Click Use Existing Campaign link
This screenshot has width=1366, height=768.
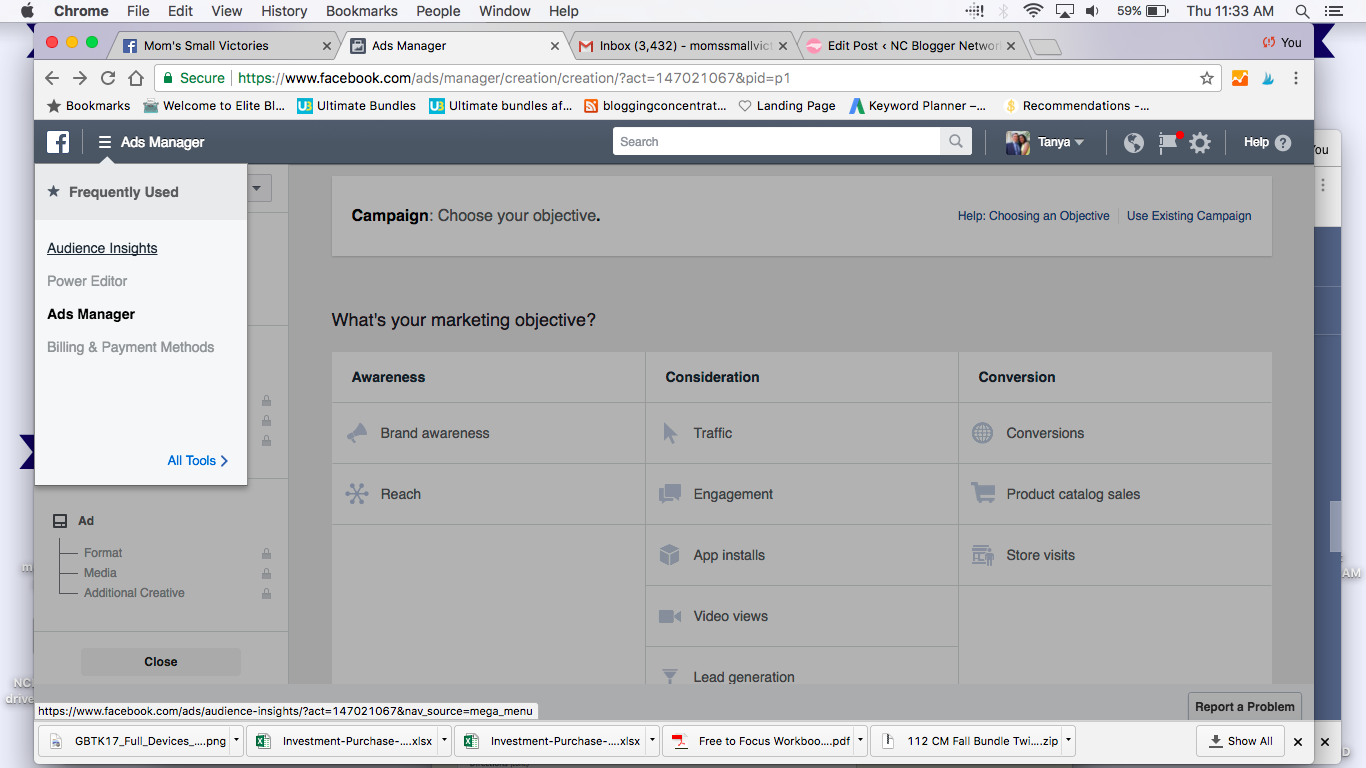click(x=1189, y=216)
